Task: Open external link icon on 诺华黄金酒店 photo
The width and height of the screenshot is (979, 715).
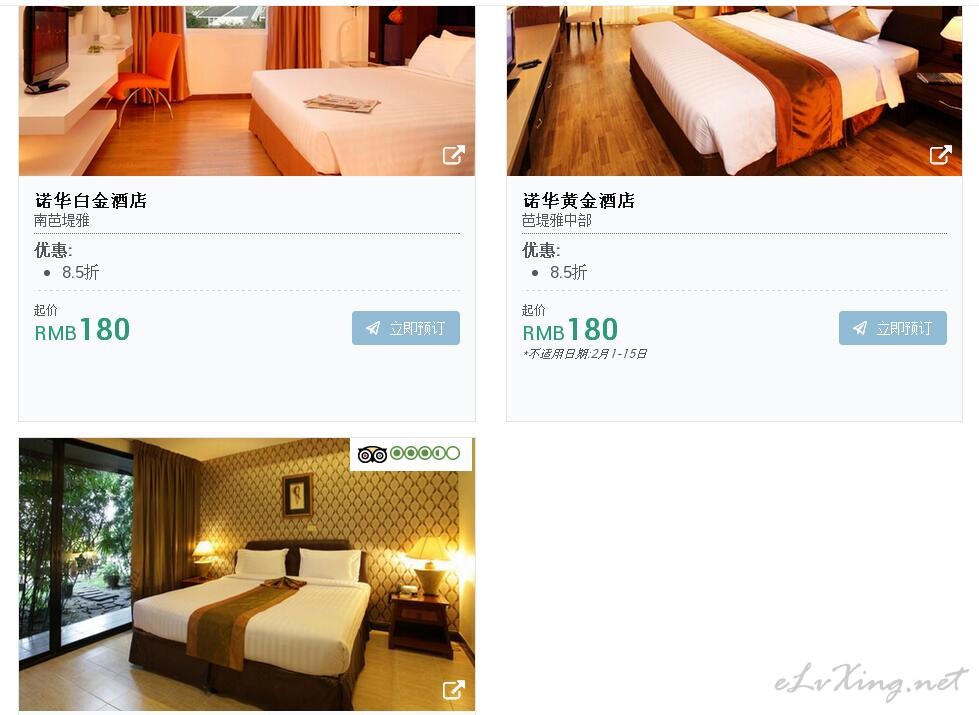Action: 941,154
